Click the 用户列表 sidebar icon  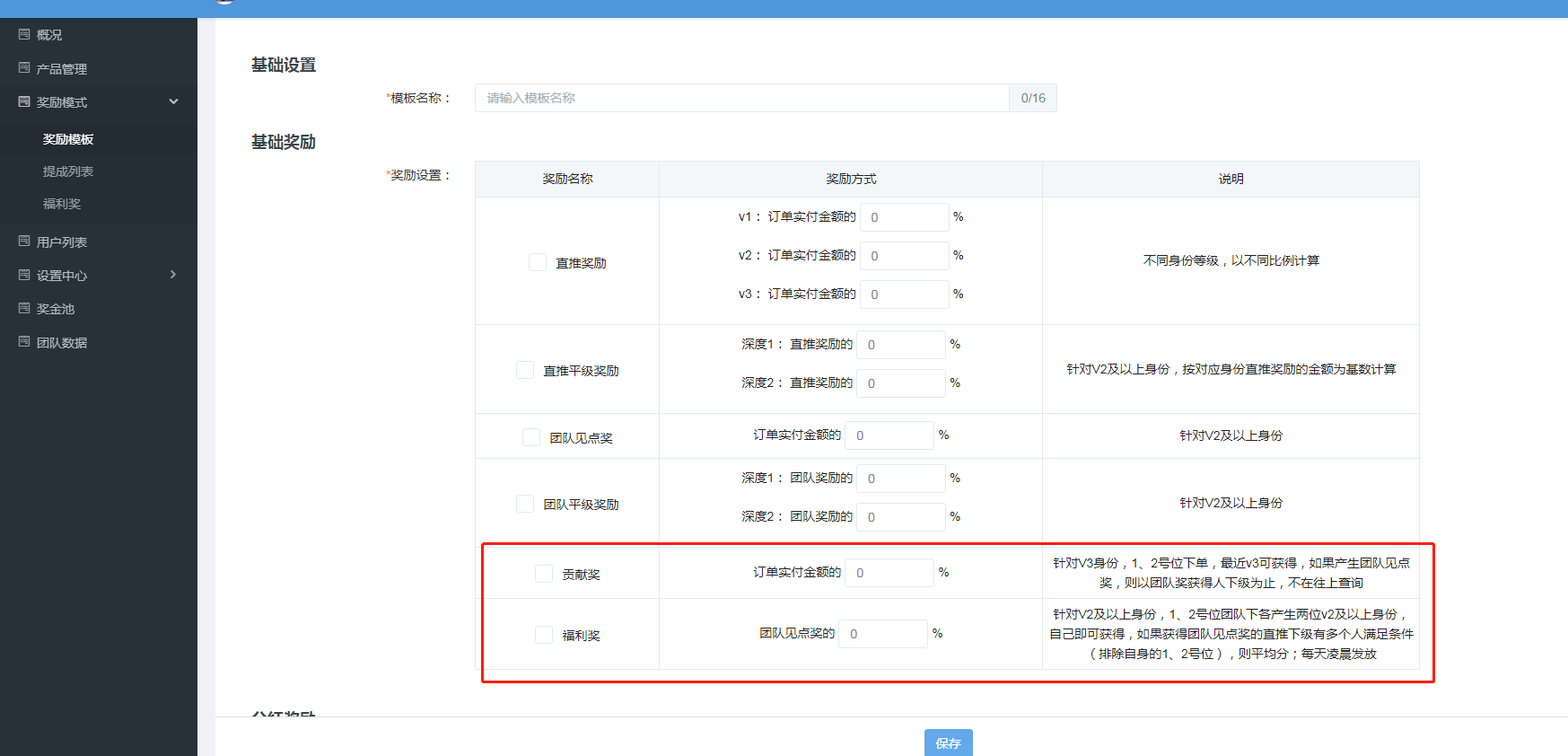tap(24, 242)
